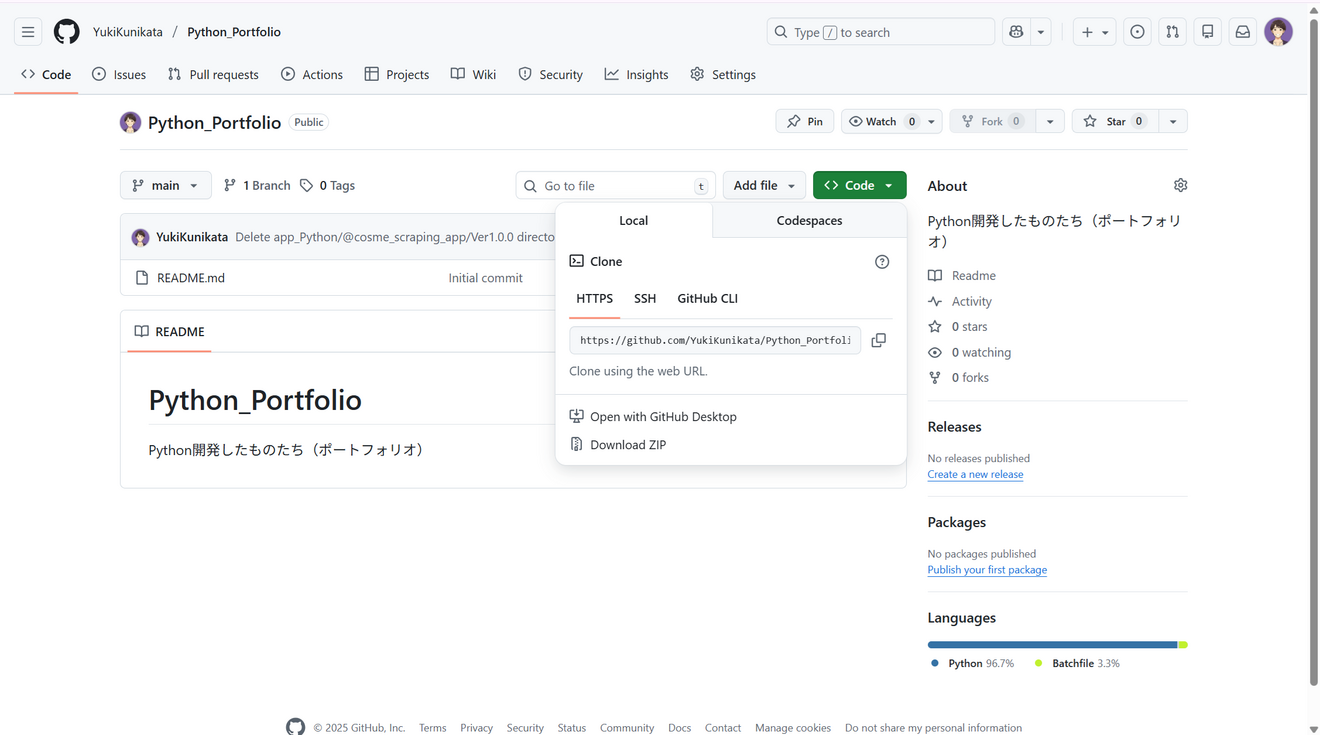Open the Security repository tab
Image resolution: width=1320 pixels, height=735 pixels.
point(551,74)
